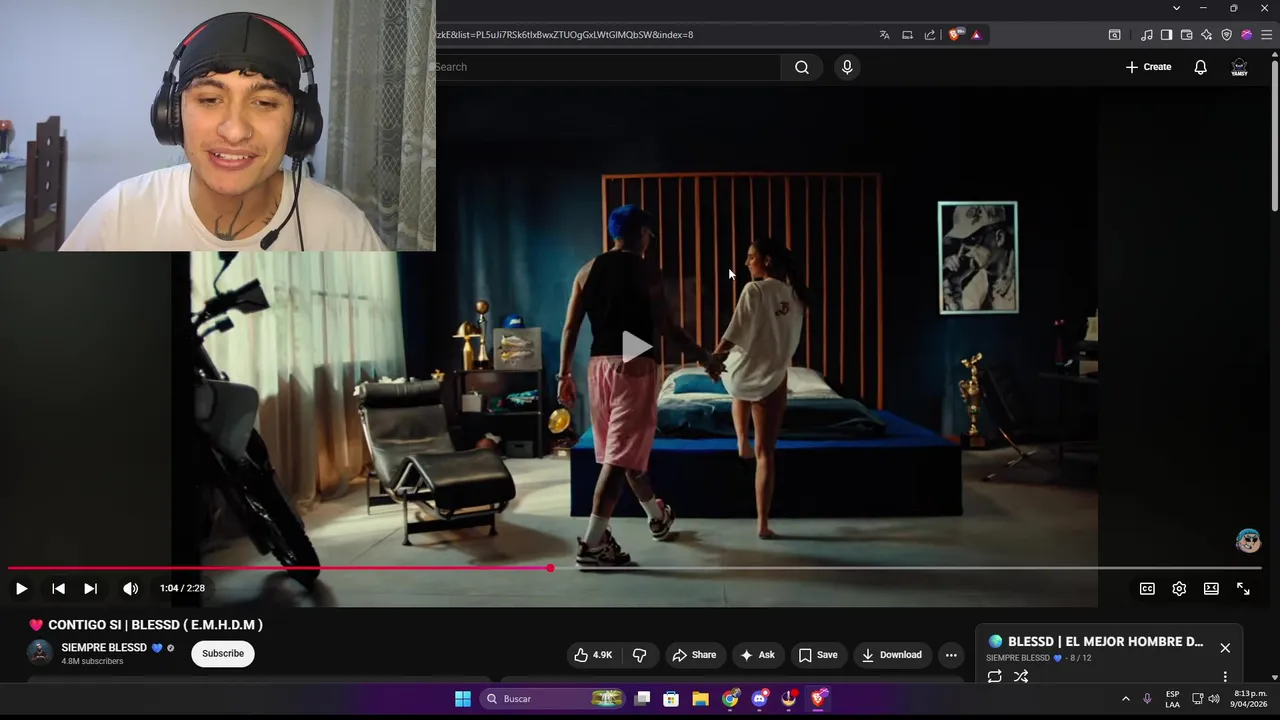Open YouTube notifications bell
This screenshot has width=1280, height=720.
(1200, 67)
